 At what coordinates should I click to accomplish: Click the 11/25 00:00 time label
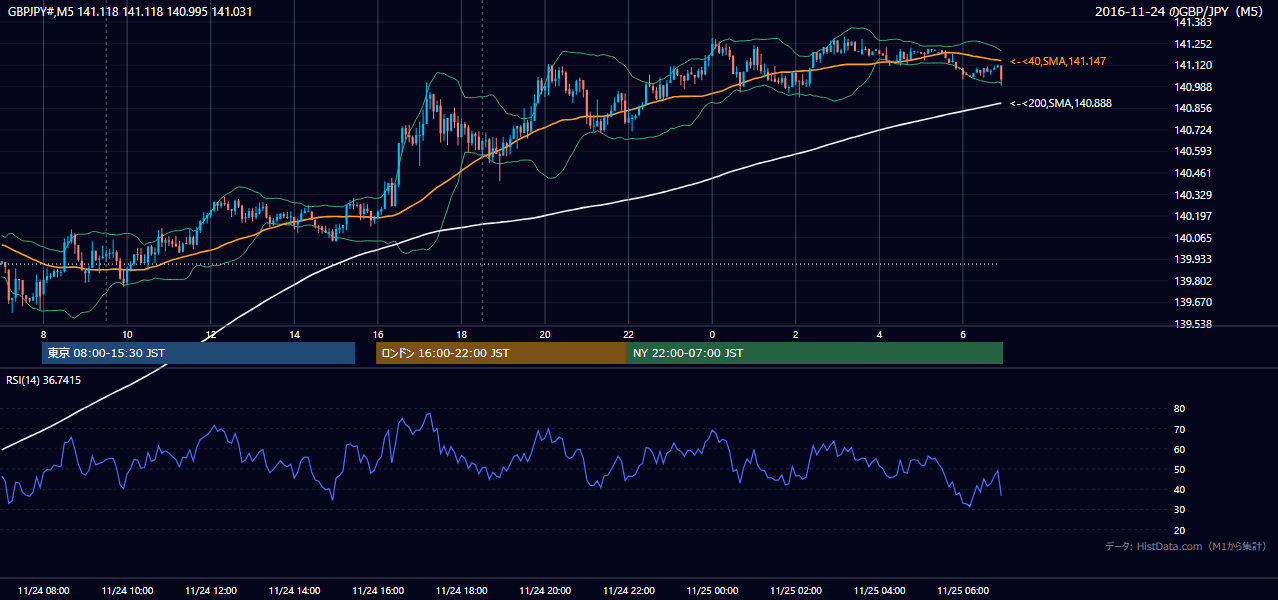click(x=712, y=590)
